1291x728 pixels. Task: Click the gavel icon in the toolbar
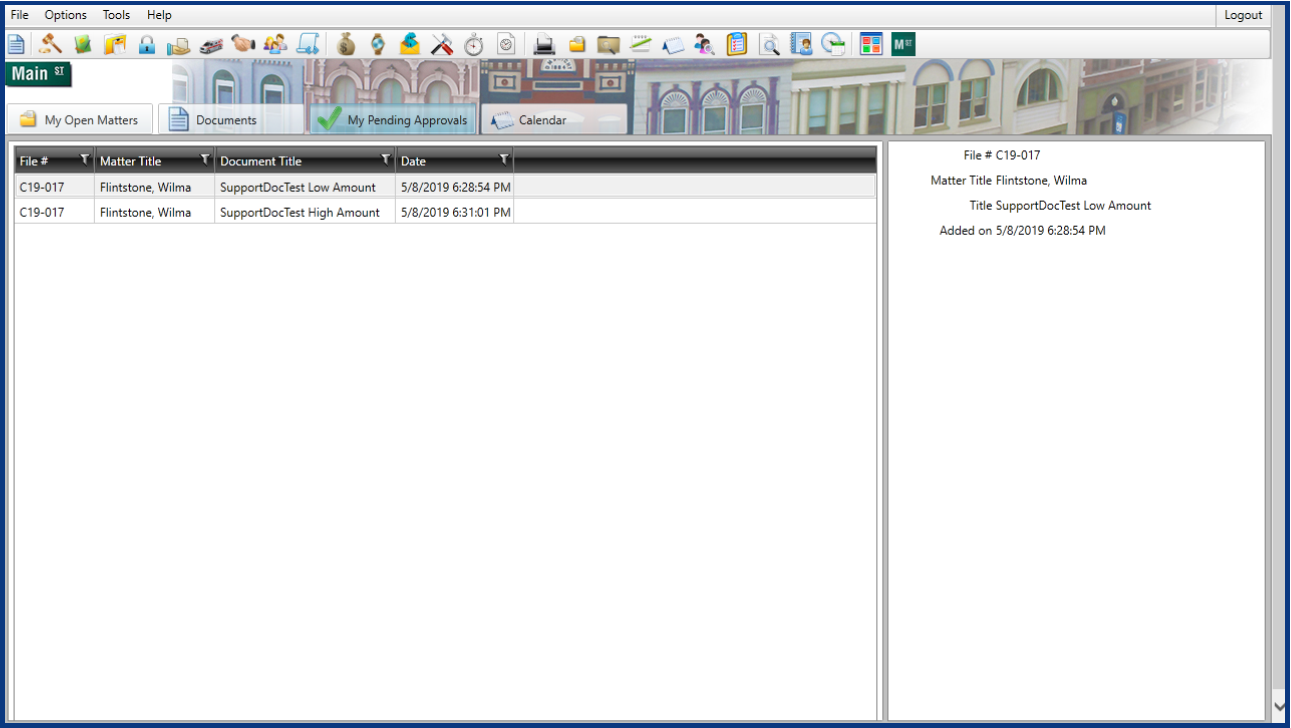tap(49, 44)
